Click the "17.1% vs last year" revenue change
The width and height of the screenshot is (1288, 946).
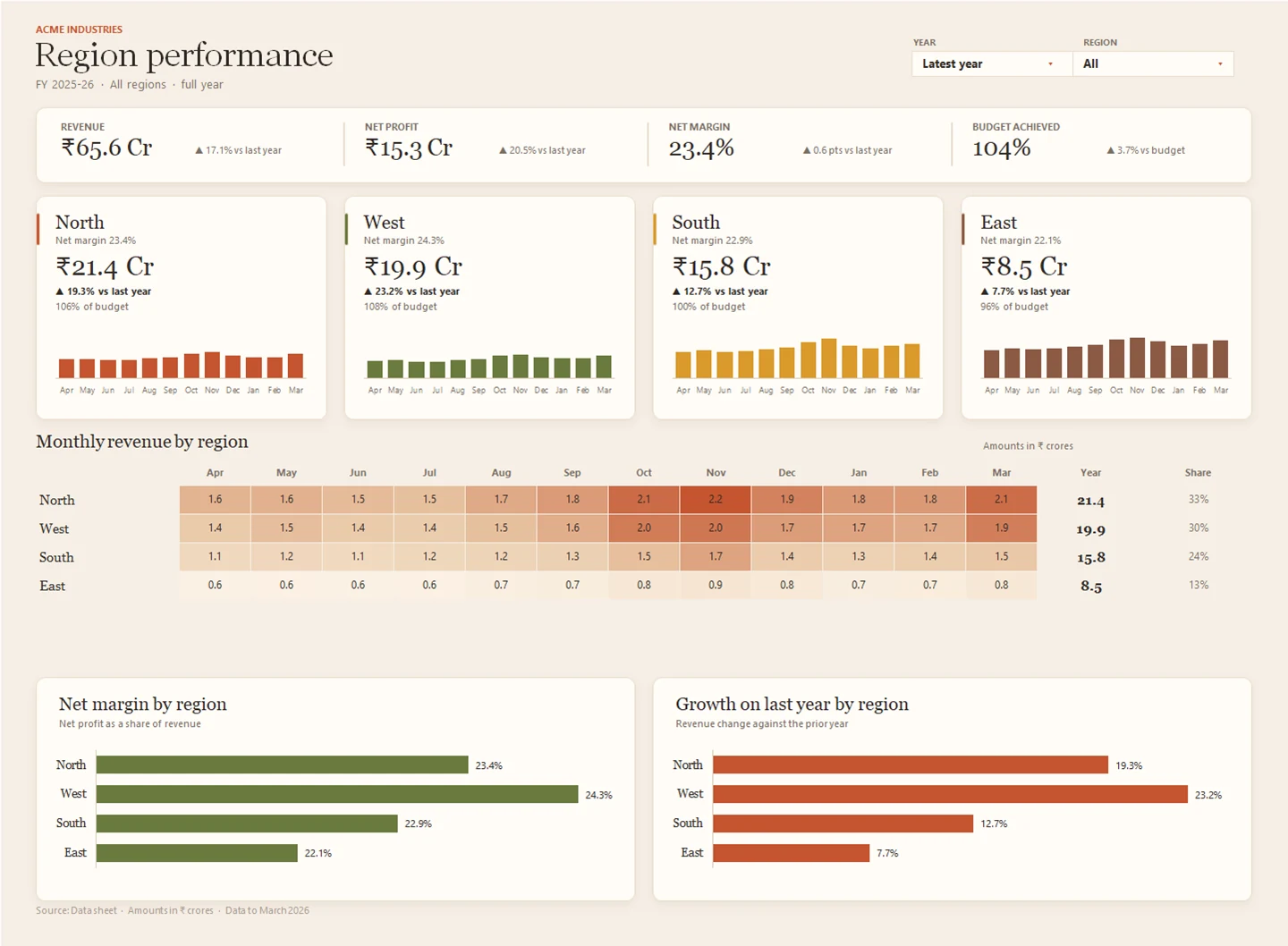point(239,150)
